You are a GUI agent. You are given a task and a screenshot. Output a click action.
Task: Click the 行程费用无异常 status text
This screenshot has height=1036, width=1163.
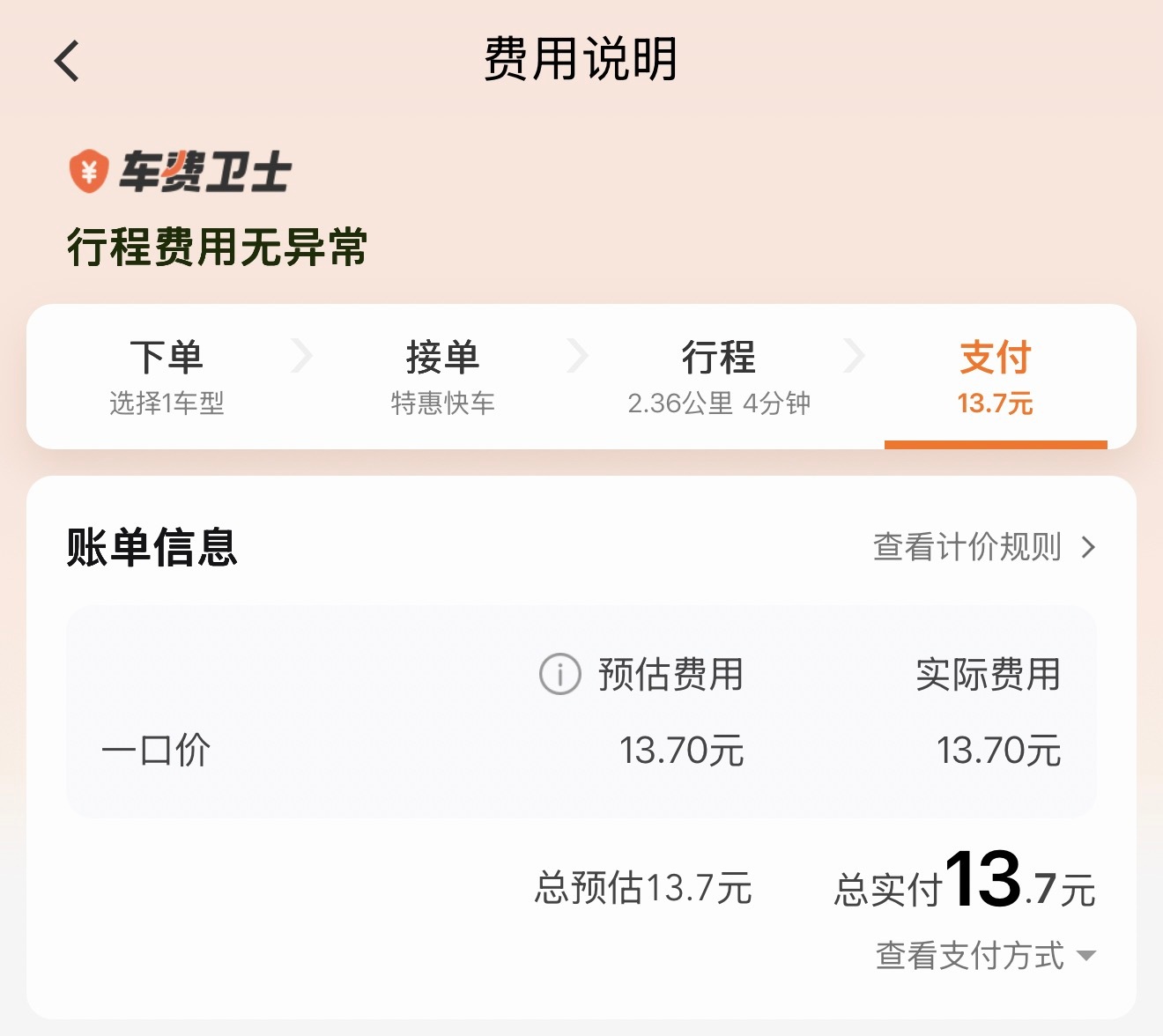pos(219,248)
